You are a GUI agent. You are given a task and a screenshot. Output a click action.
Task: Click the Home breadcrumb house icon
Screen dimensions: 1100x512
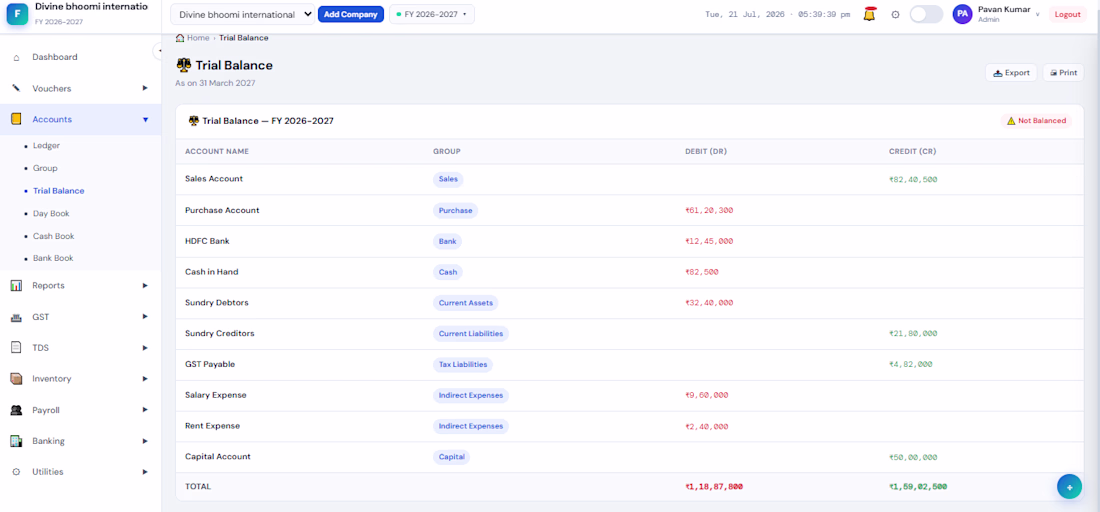(x=180, y=38)
